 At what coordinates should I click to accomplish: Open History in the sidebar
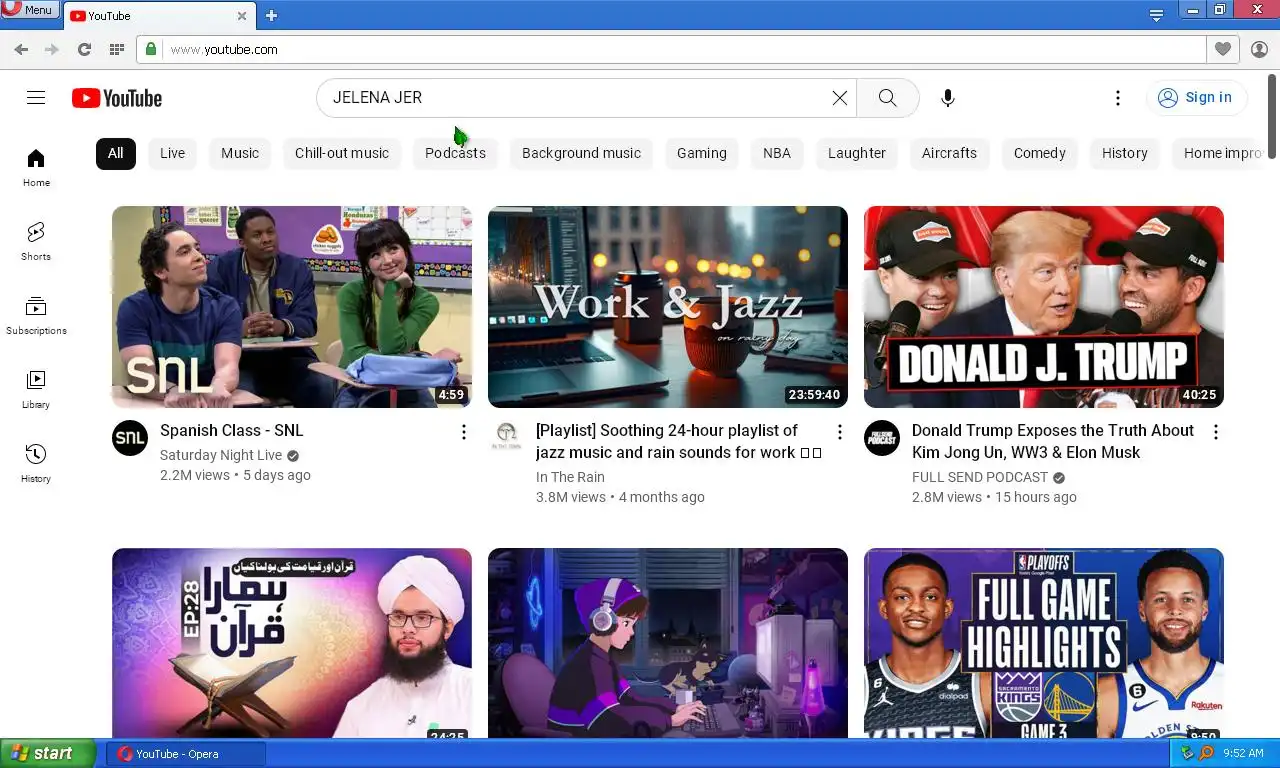[36, 464]
